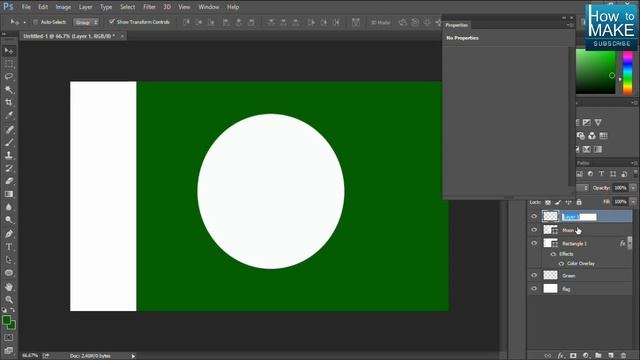Link layers icon in Layers panel
The width and height of the screenshot is (640, 360).
click(x=548, y=356)
